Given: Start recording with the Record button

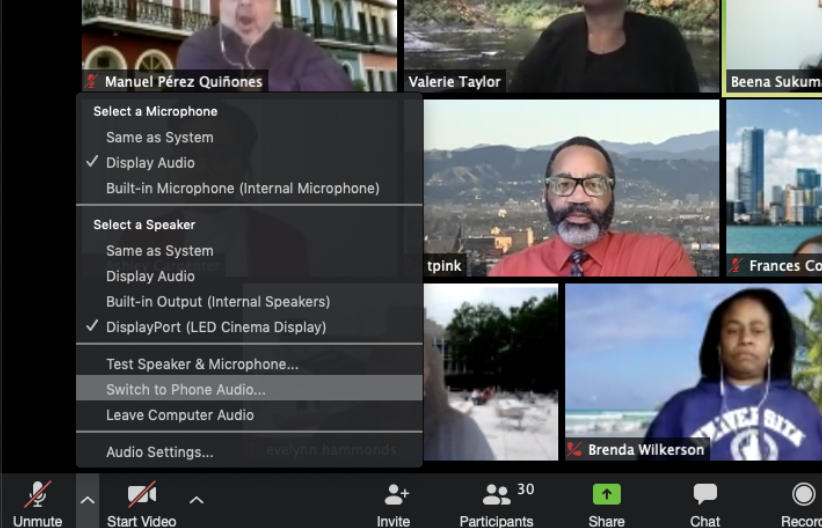Looking at the screenshot, I should point(803,494).
